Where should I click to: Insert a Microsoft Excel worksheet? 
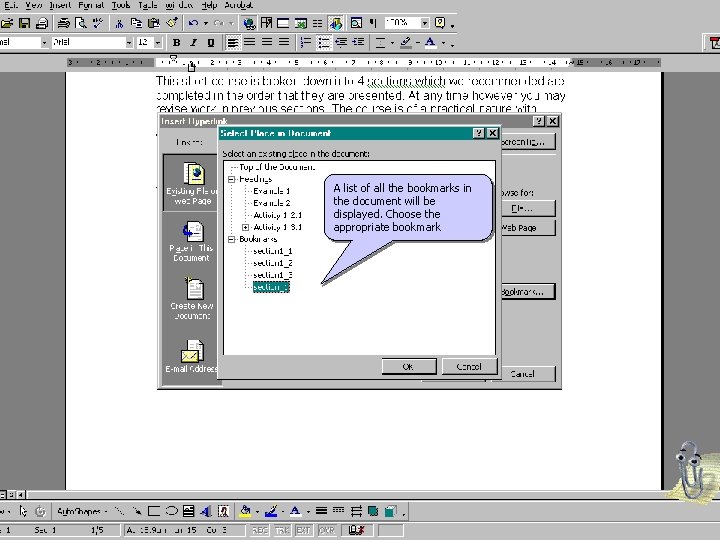(x=301, y=23)
